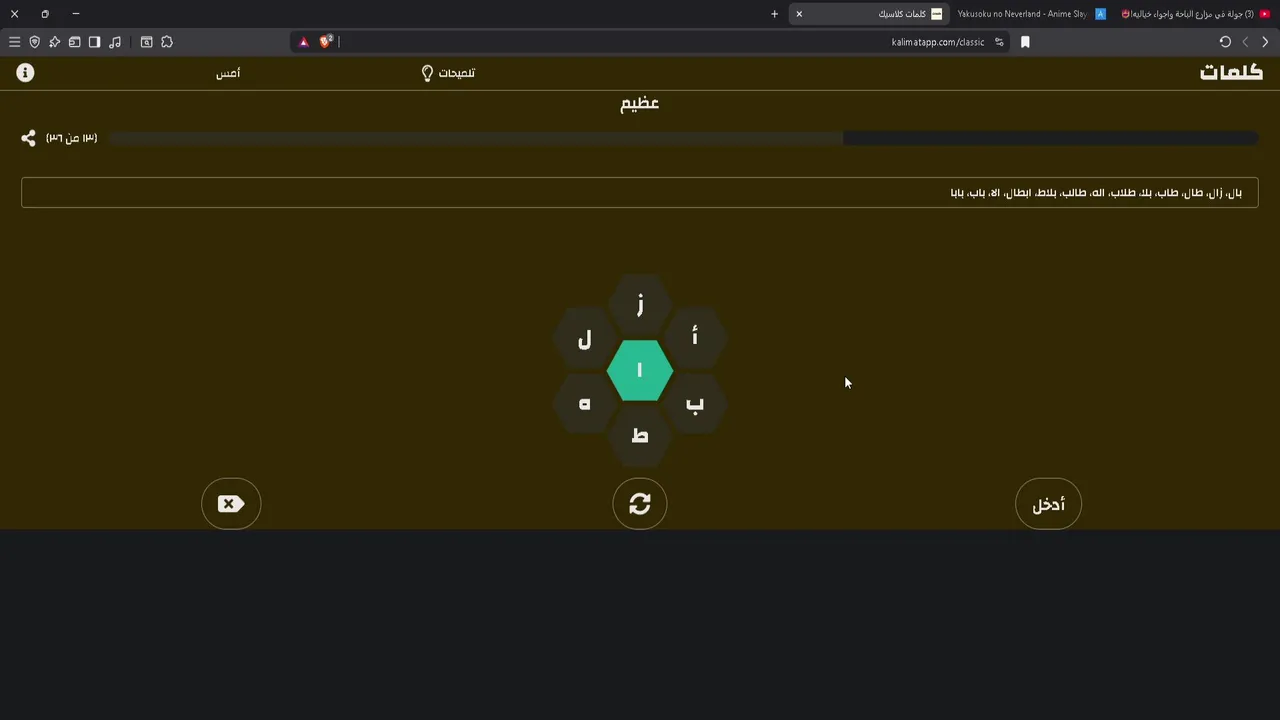The image size is (1280, 720).
Task: Open the extensions puzzle icon
Action: [x=167, y=42]
